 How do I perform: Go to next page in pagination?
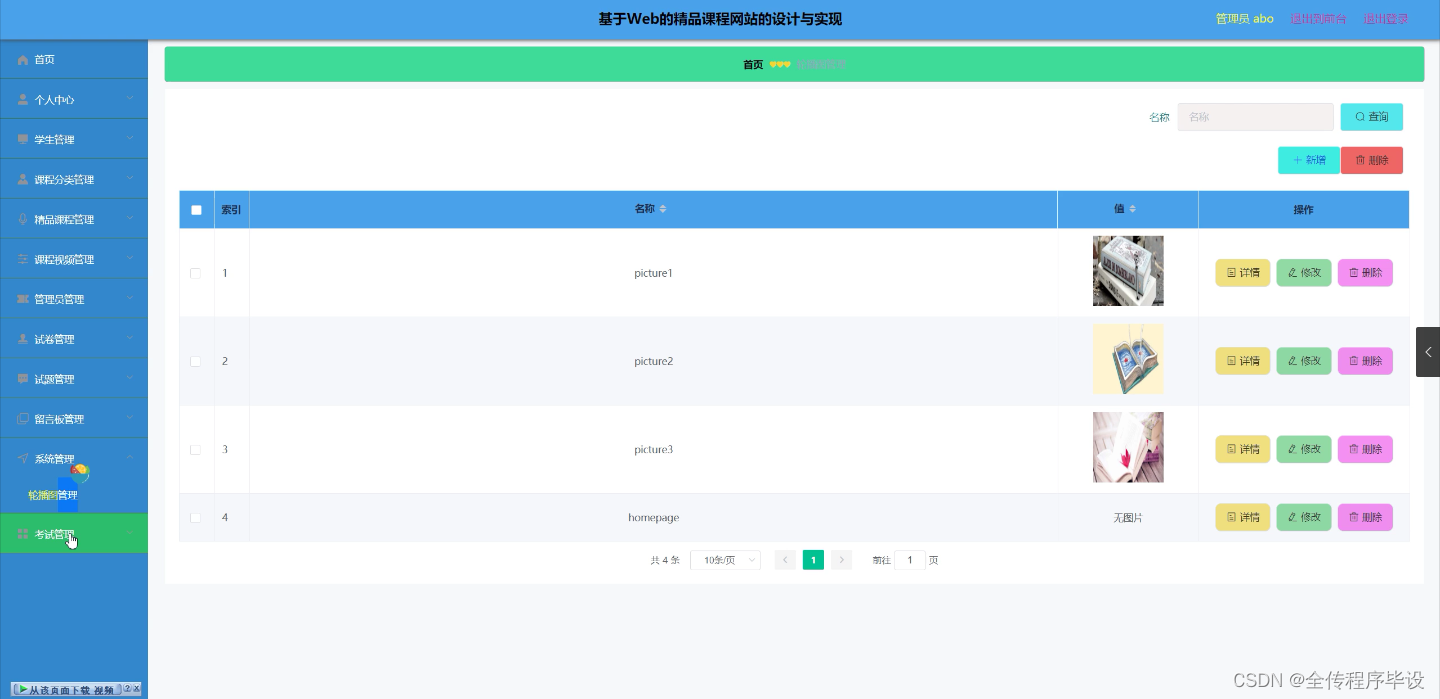[841, 560]
